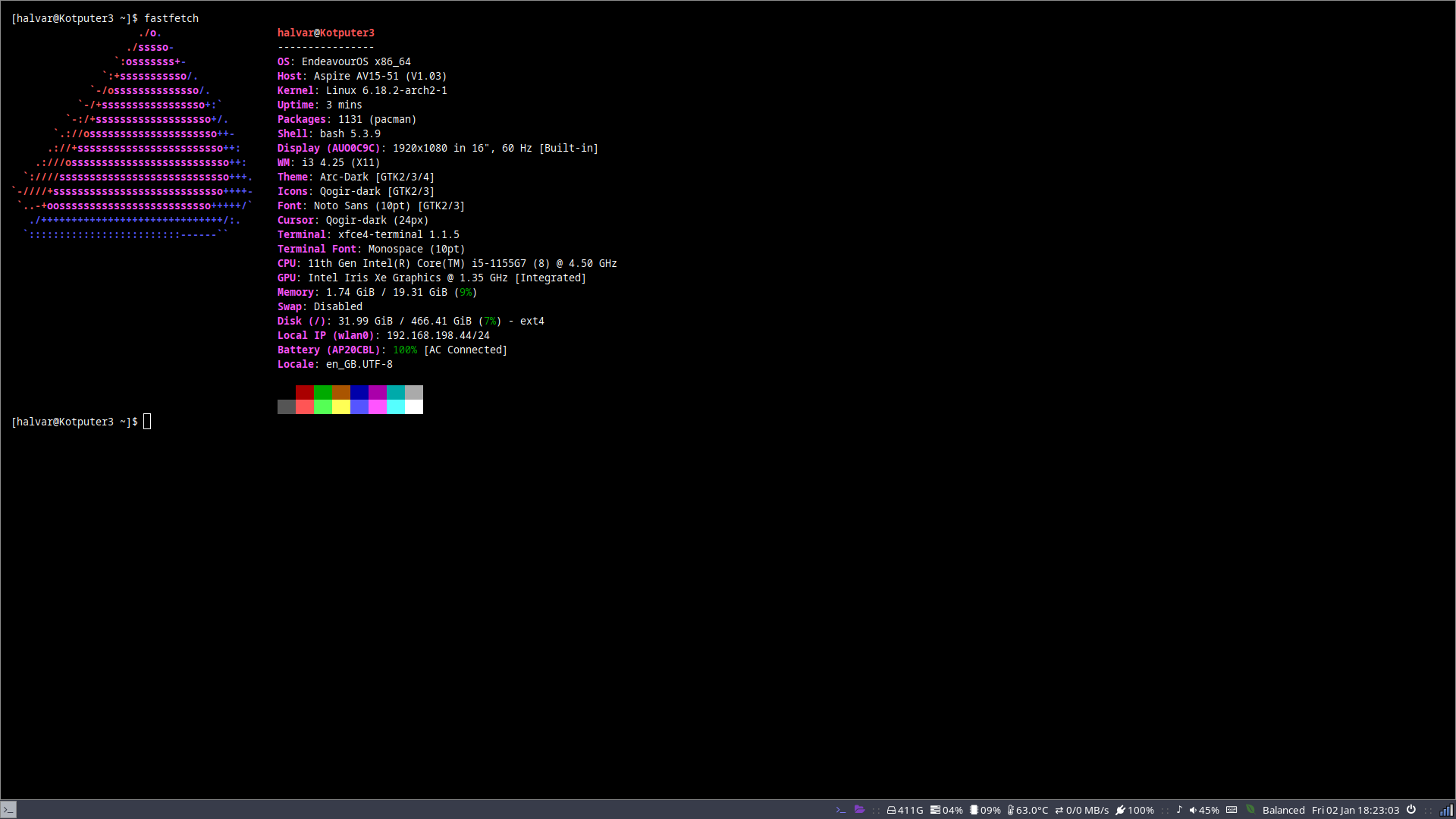Viewport: 1456px width, 819px height.
Task: Select workspace button at bar's left end
Action: pyautogui.click(x=8, y=810)
